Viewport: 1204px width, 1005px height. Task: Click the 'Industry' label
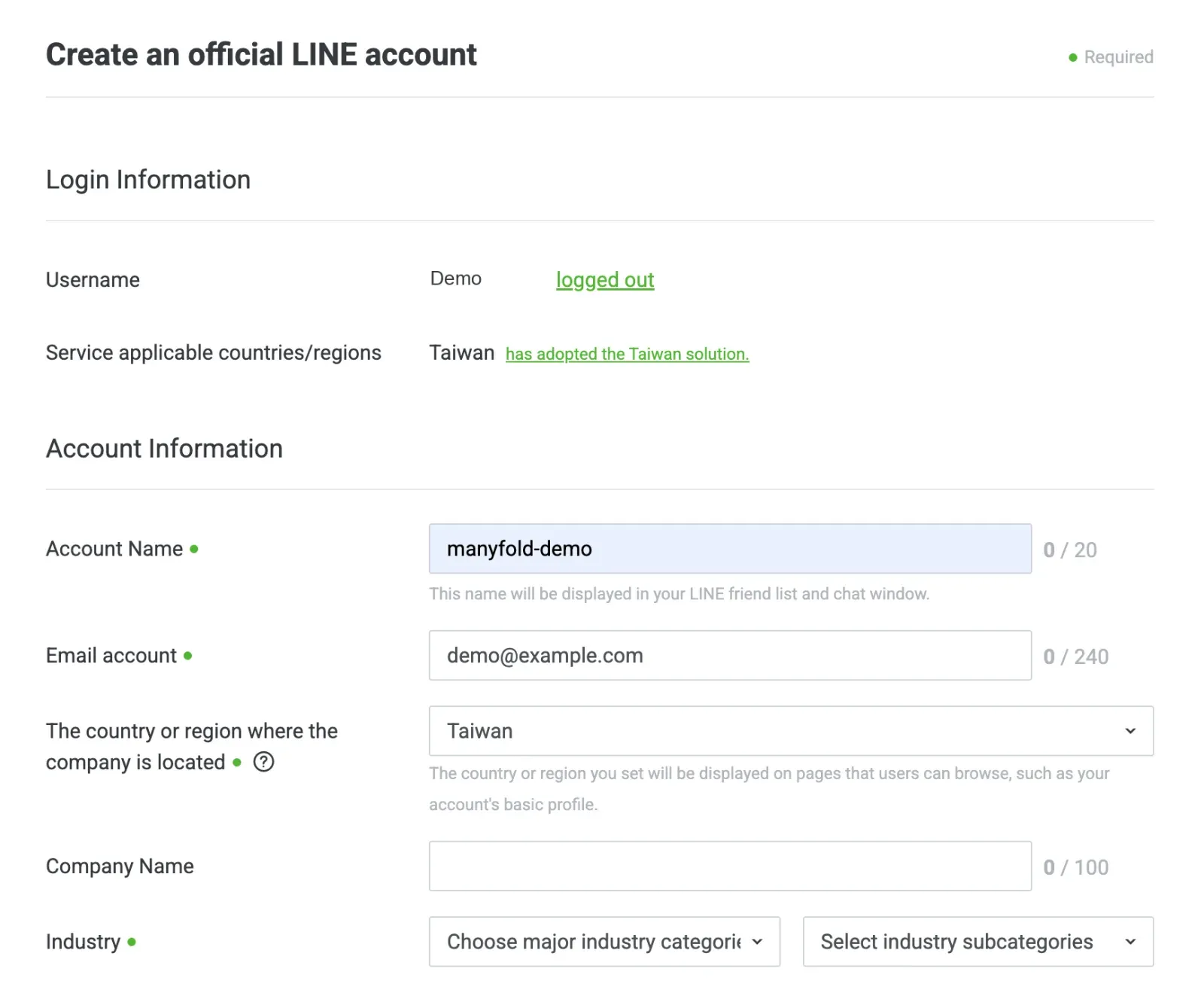(x=83, y=942)
